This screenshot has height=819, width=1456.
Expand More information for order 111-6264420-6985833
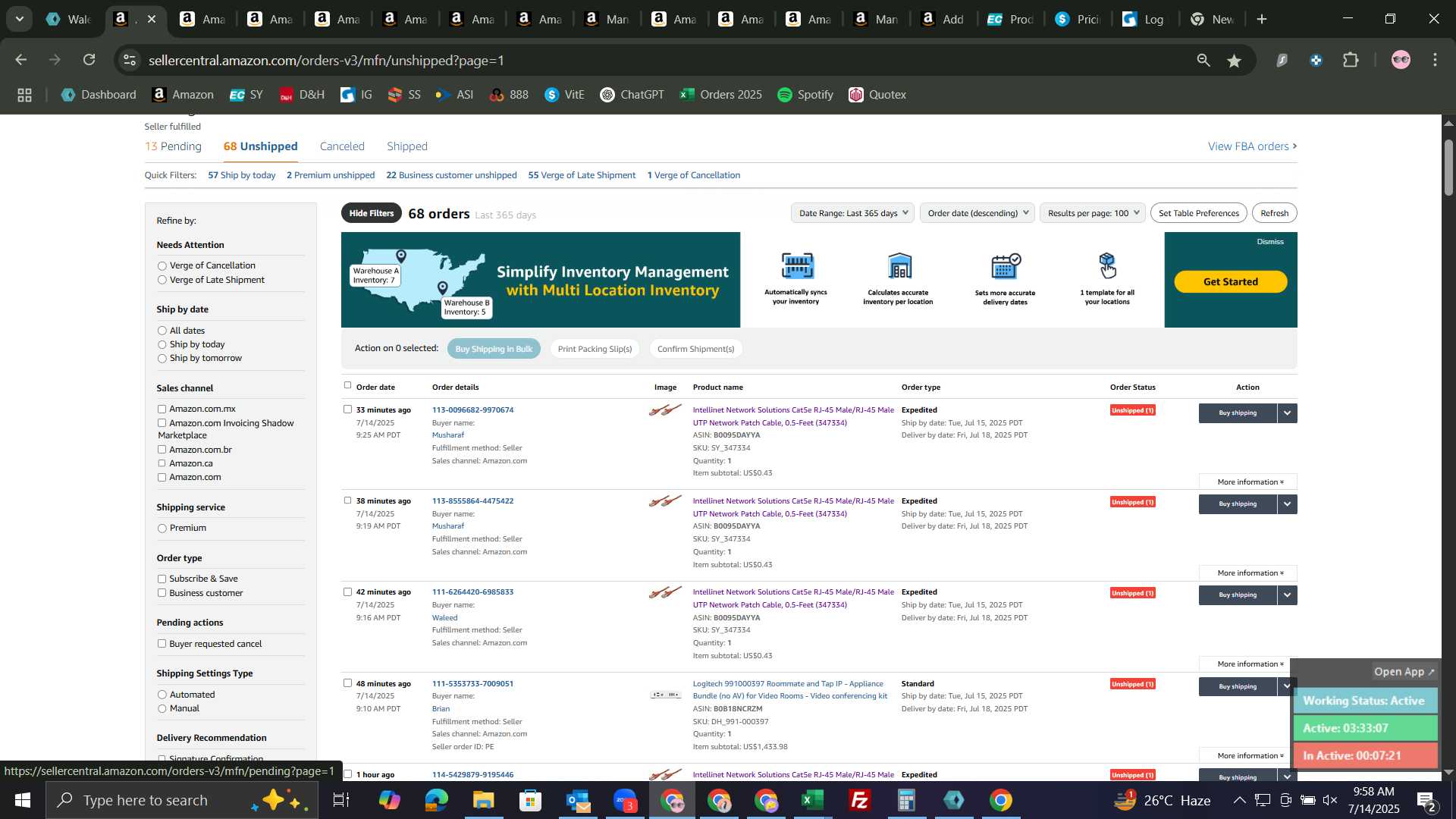(1248, 664)
